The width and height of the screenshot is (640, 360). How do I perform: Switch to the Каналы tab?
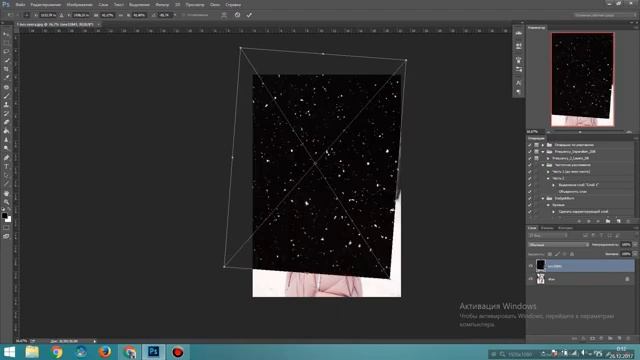point(547,228)
